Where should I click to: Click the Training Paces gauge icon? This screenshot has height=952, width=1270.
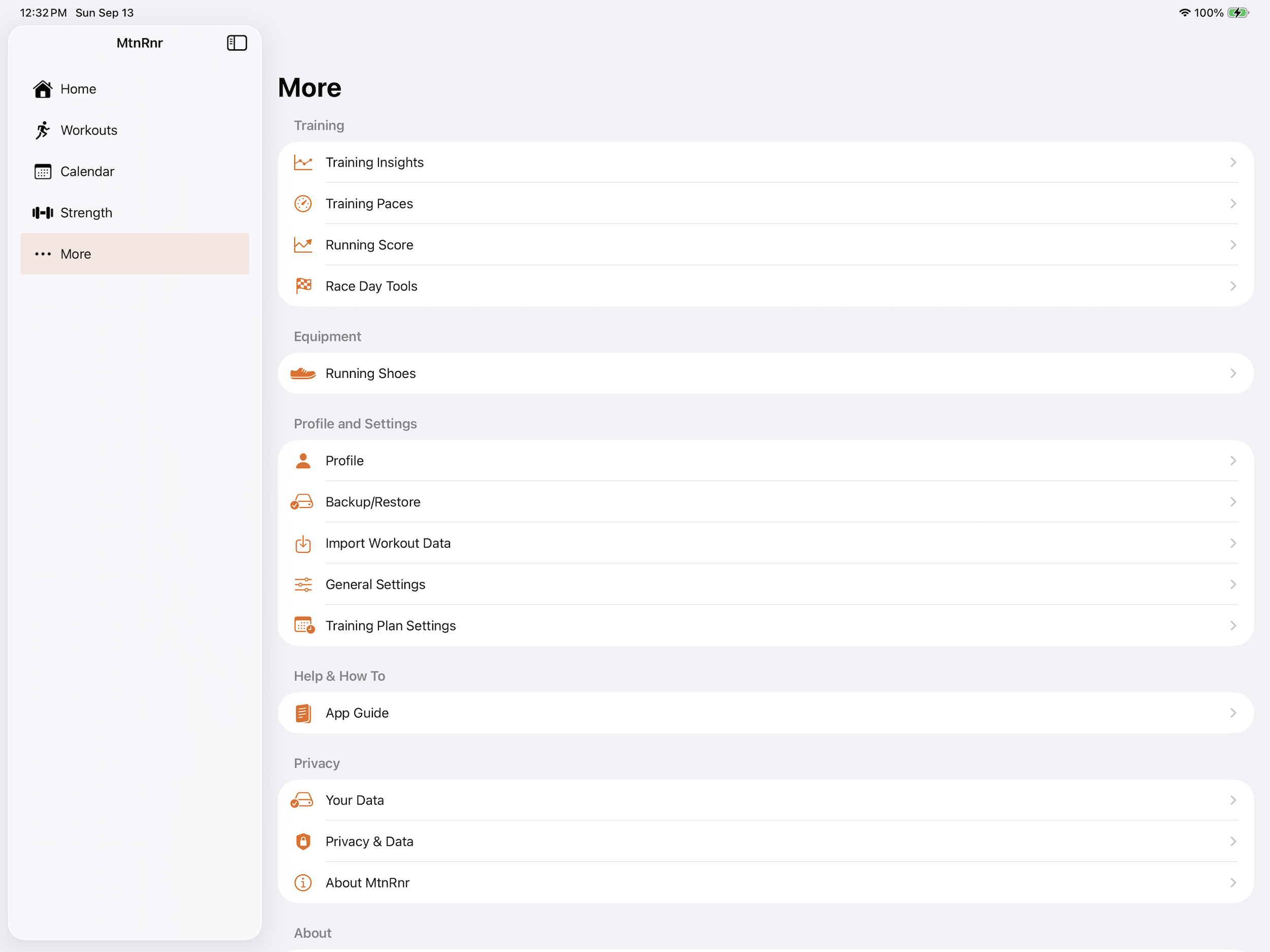click(x=303, y=204)
